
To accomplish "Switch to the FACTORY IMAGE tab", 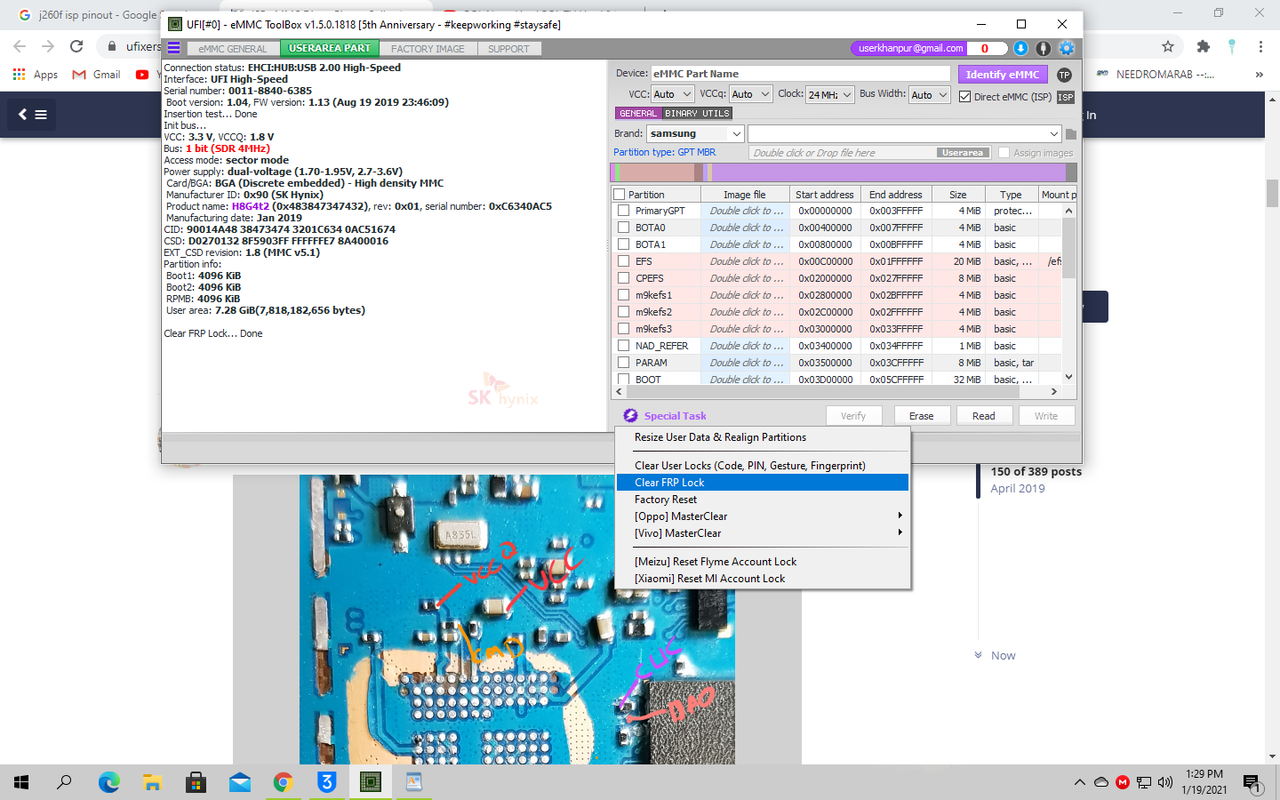I will 427,48.
